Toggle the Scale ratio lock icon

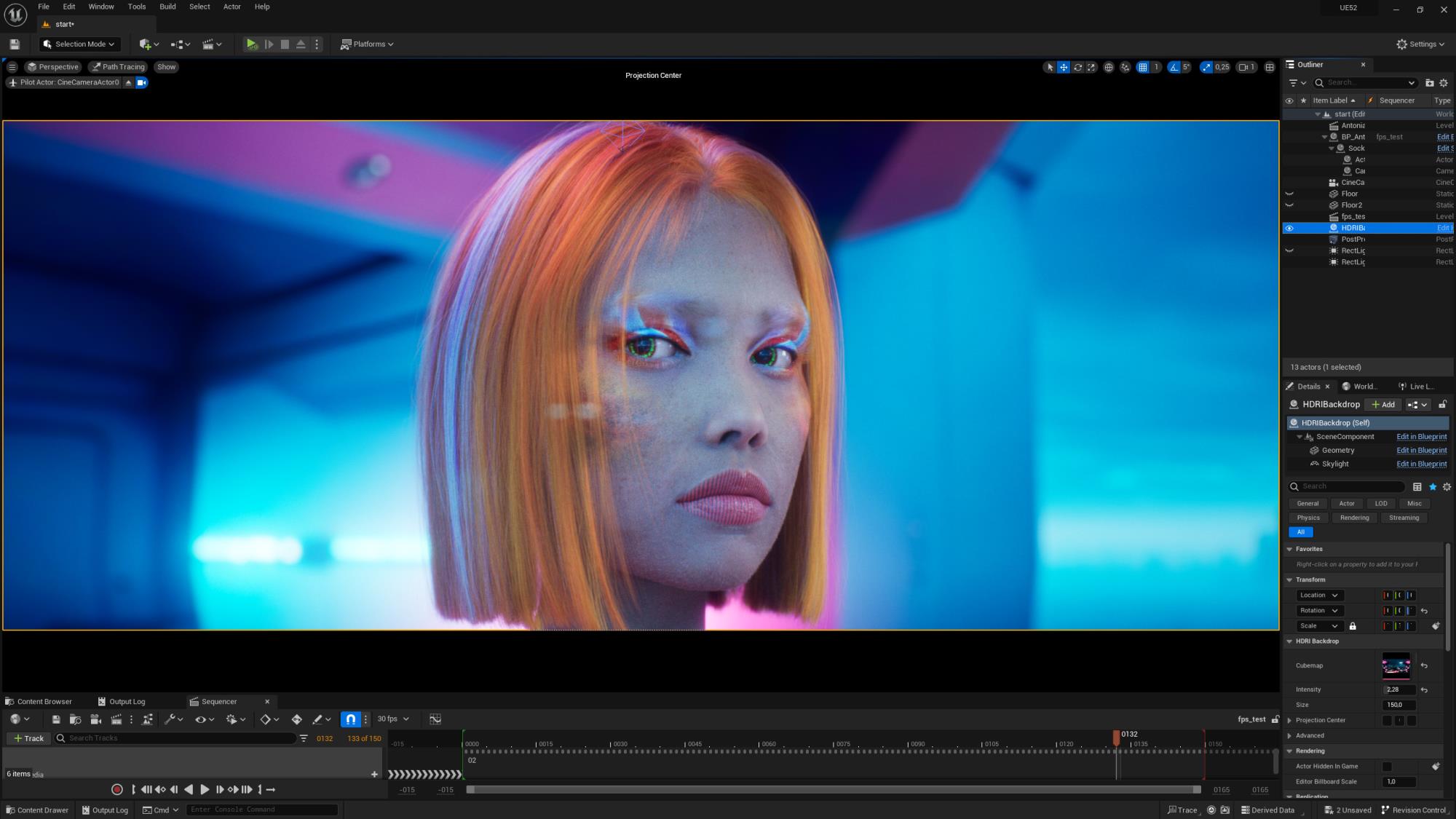(1353, 626)
